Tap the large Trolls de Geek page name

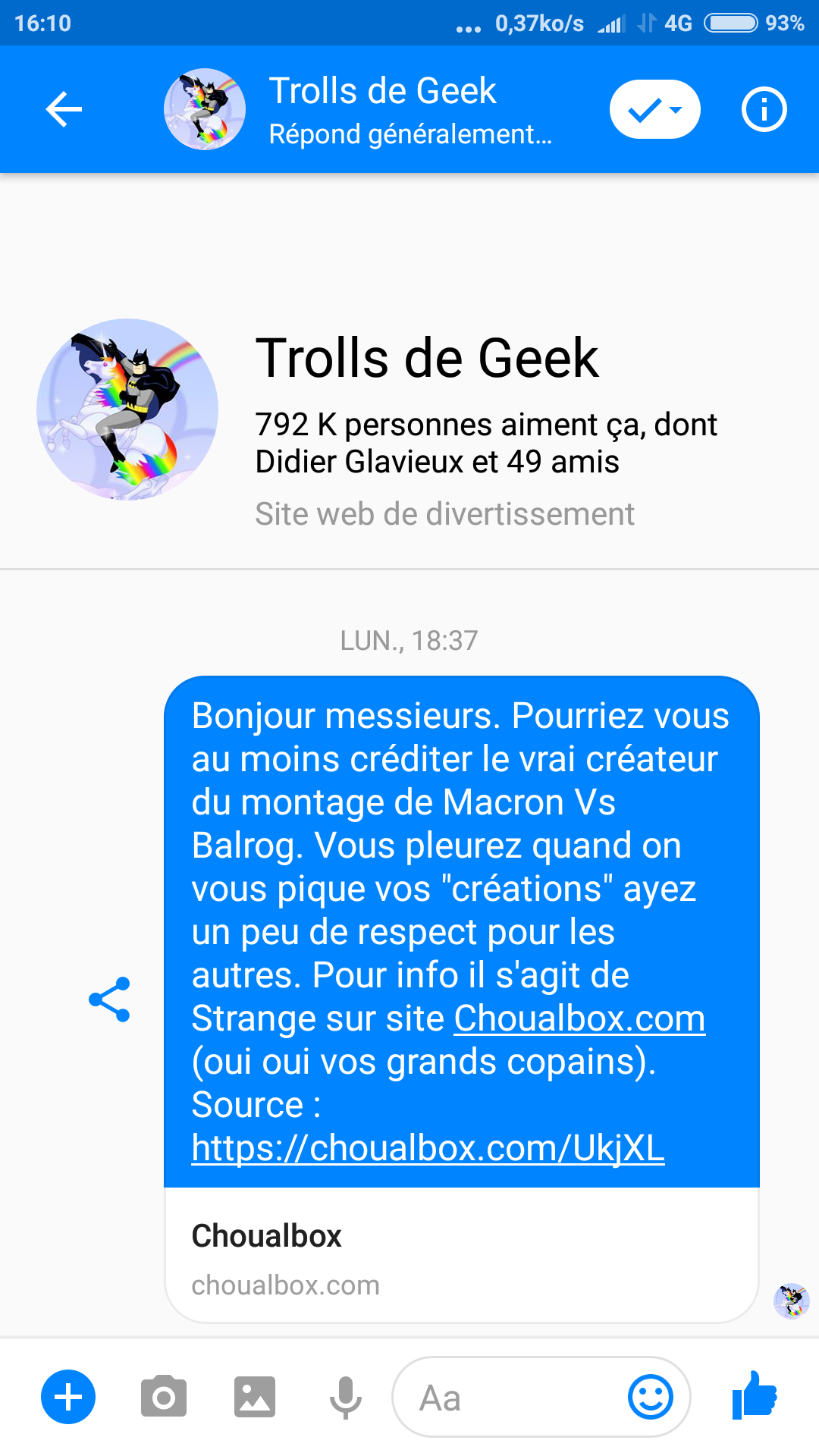[x=427, y=358]
